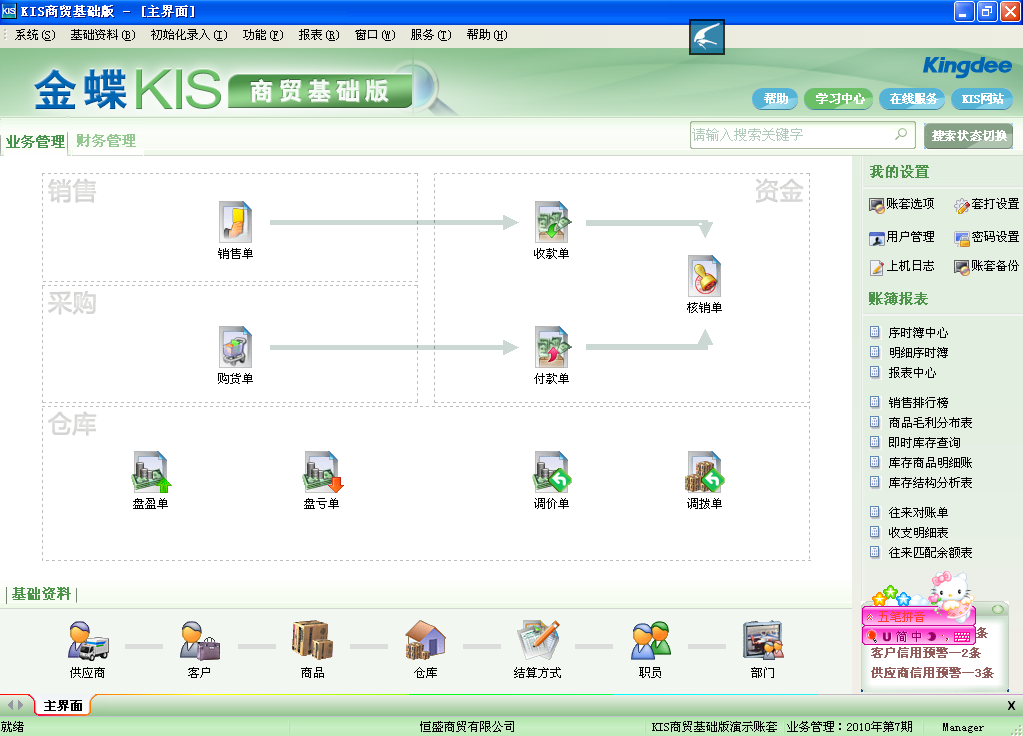
Task: Open the 系统(S) menu
Action: pos(35,35)
